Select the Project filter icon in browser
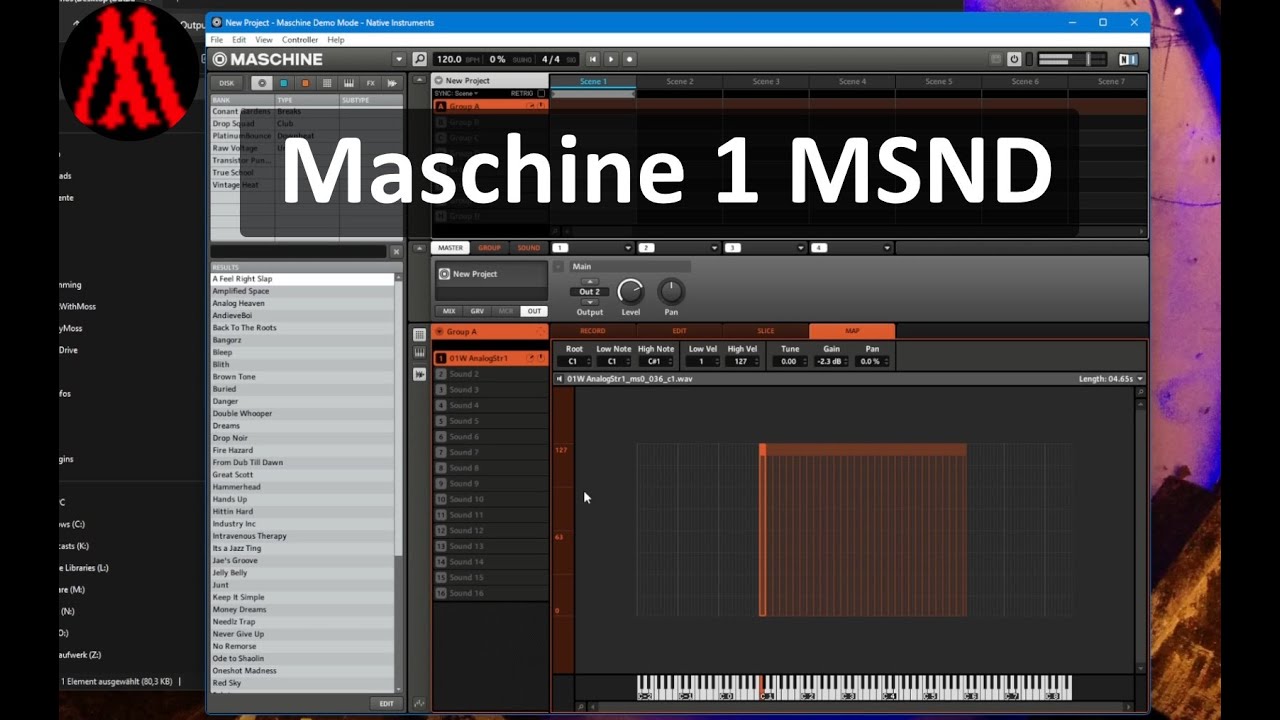The image size is (1280, 720). (262, 83)
